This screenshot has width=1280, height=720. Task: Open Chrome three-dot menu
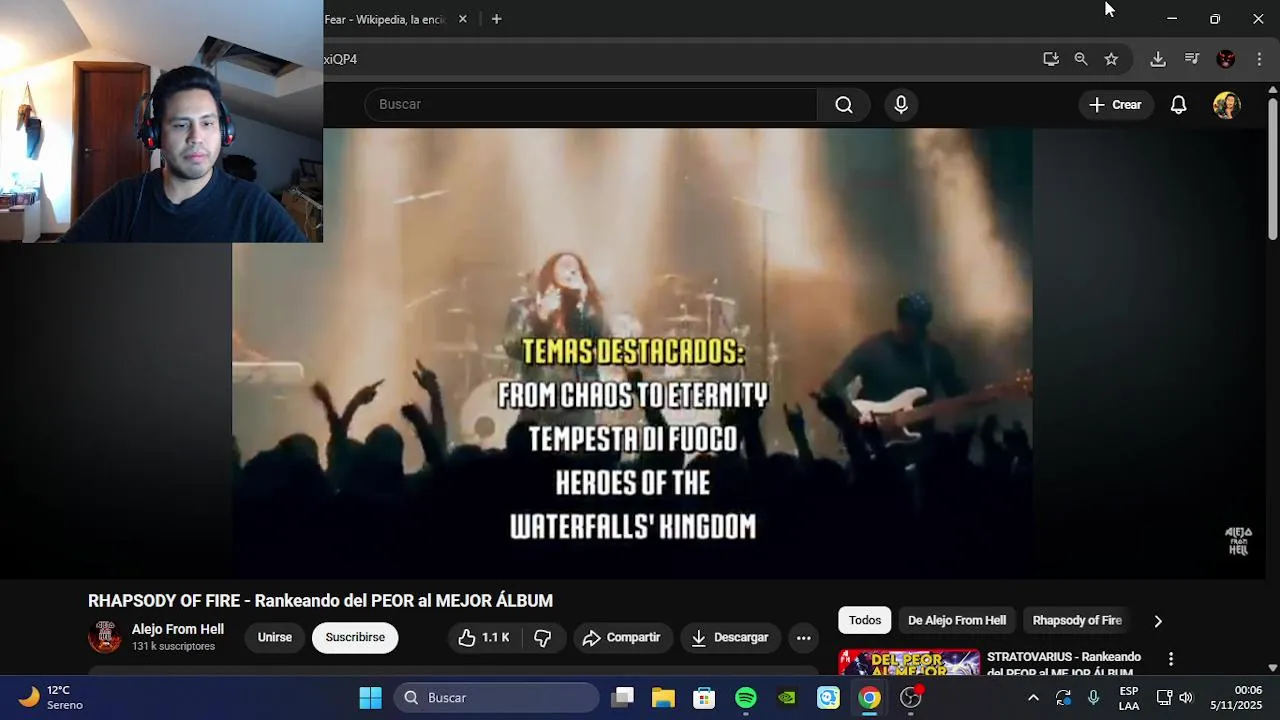tap(1259, 59)
